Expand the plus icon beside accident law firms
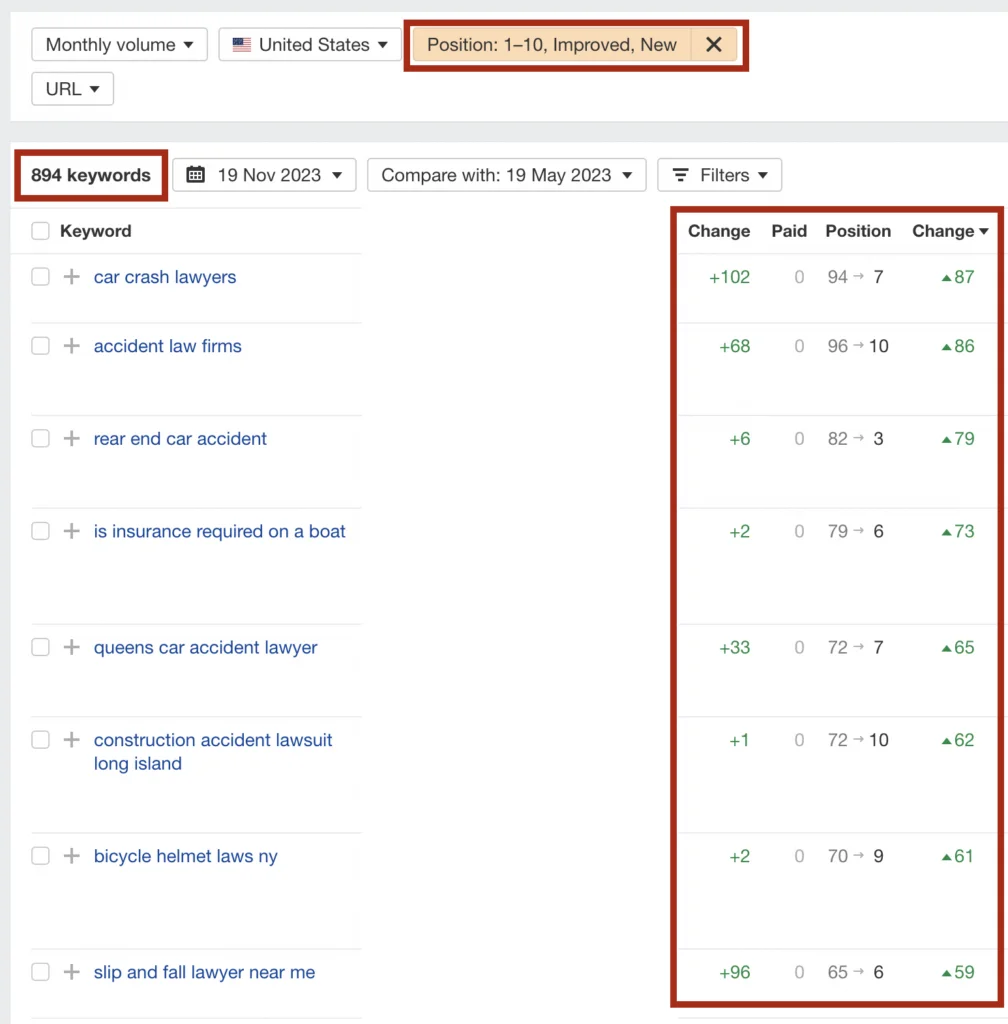The height and width of the screenshot is (1024, 1008). [x=71, y=346]
